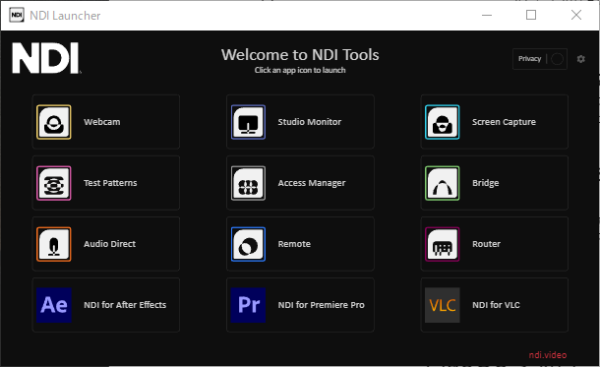This screenshot has height=367, width=600.
Task: Click the Premiere Pro Pr icon
Action: pyautogui.click(x=248, y=305)
